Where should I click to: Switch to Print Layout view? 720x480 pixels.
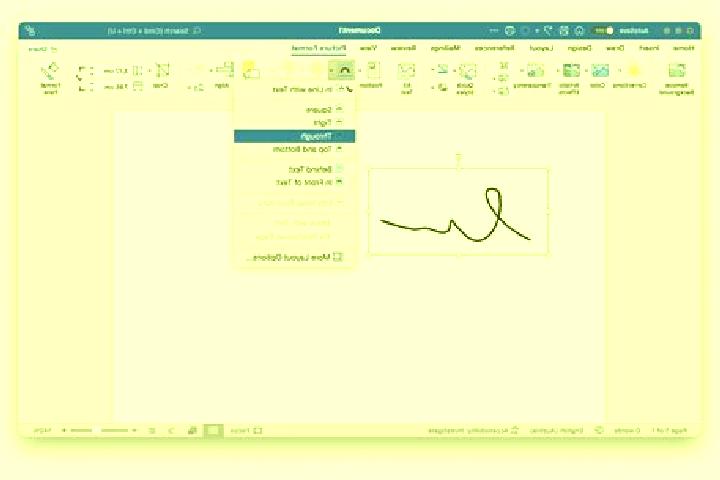pyautogui.click(x=213, y=430)
